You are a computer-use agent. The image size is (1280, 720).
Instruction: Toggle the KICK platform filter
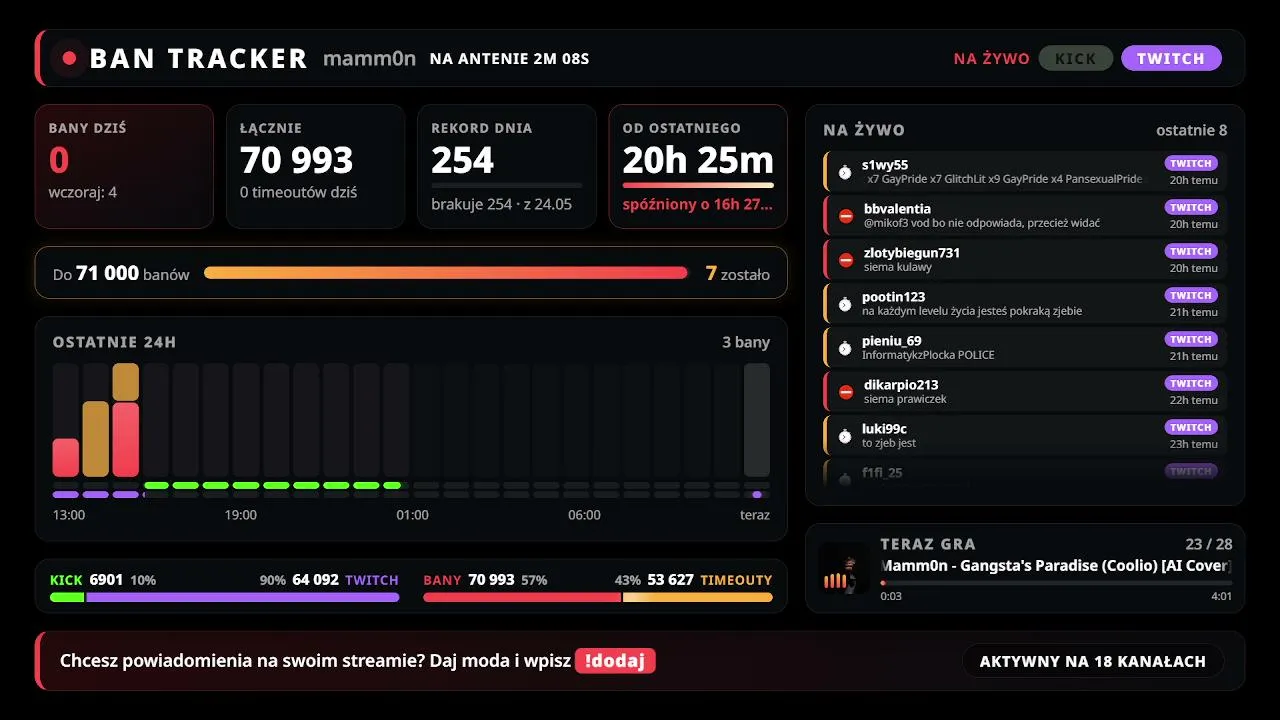click(1076, 58)
